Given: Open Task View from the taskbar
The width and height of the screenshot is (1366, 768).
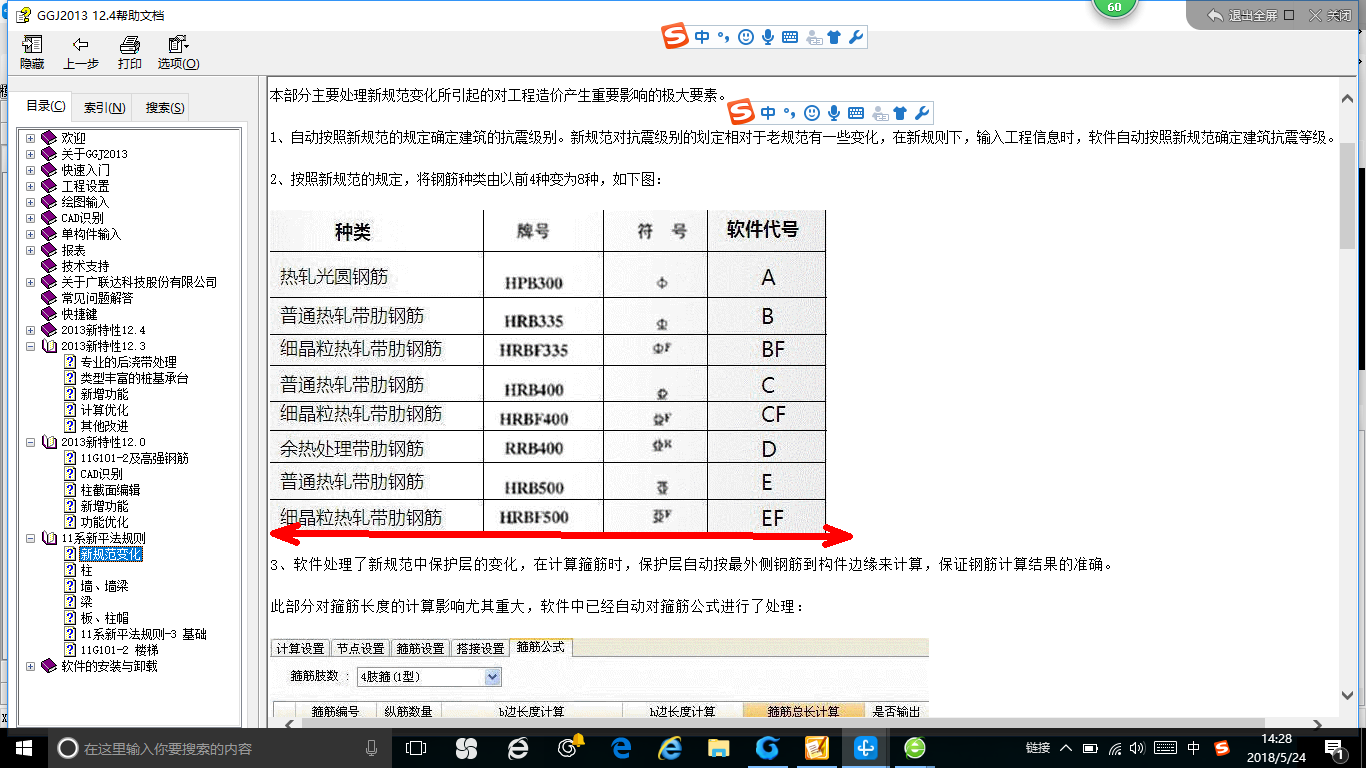Looking at the screenshot, I should [415, 747].
